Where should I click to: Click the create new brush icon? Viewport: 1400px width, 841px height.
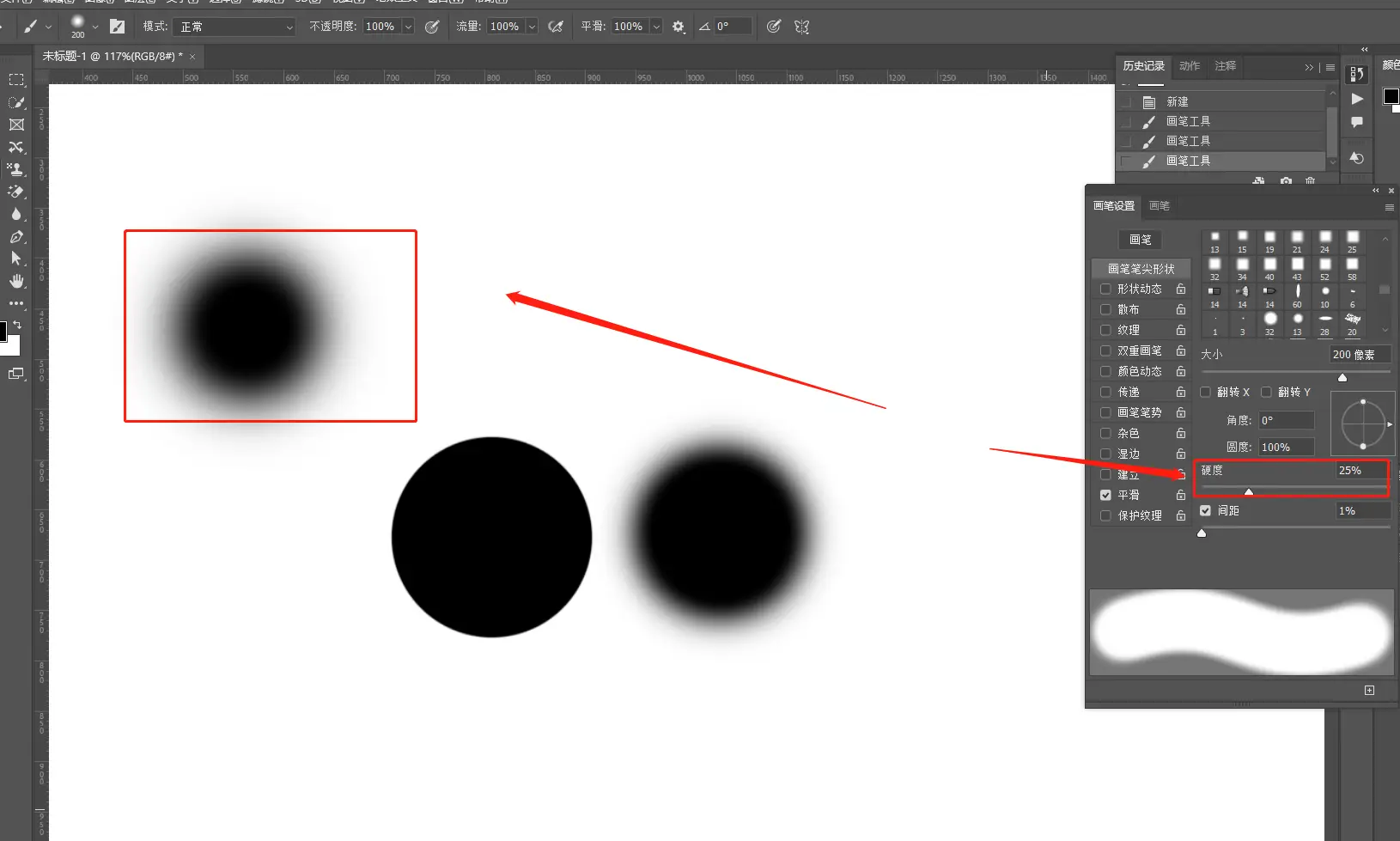pyautogui.click(x=1369, y=690)
